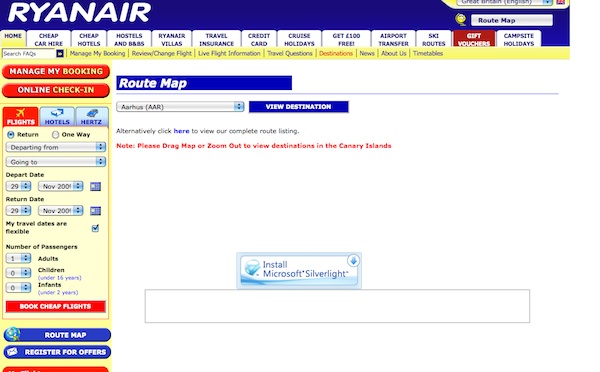The image size is (600, 372).
Task: Click the Silverlight download arrow icon
Action: [353, 261]
